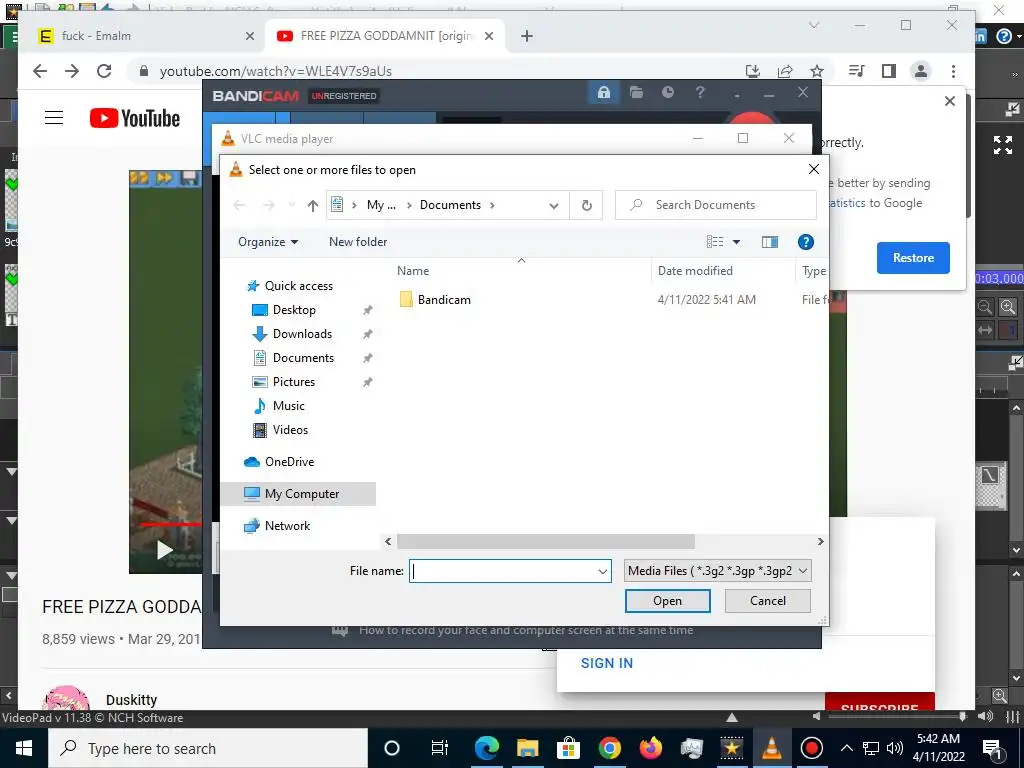The height and width of the screenshot is (768, 1024).
Task: Click the blue help icon in dialog
Action: click(x=805, y=242)
